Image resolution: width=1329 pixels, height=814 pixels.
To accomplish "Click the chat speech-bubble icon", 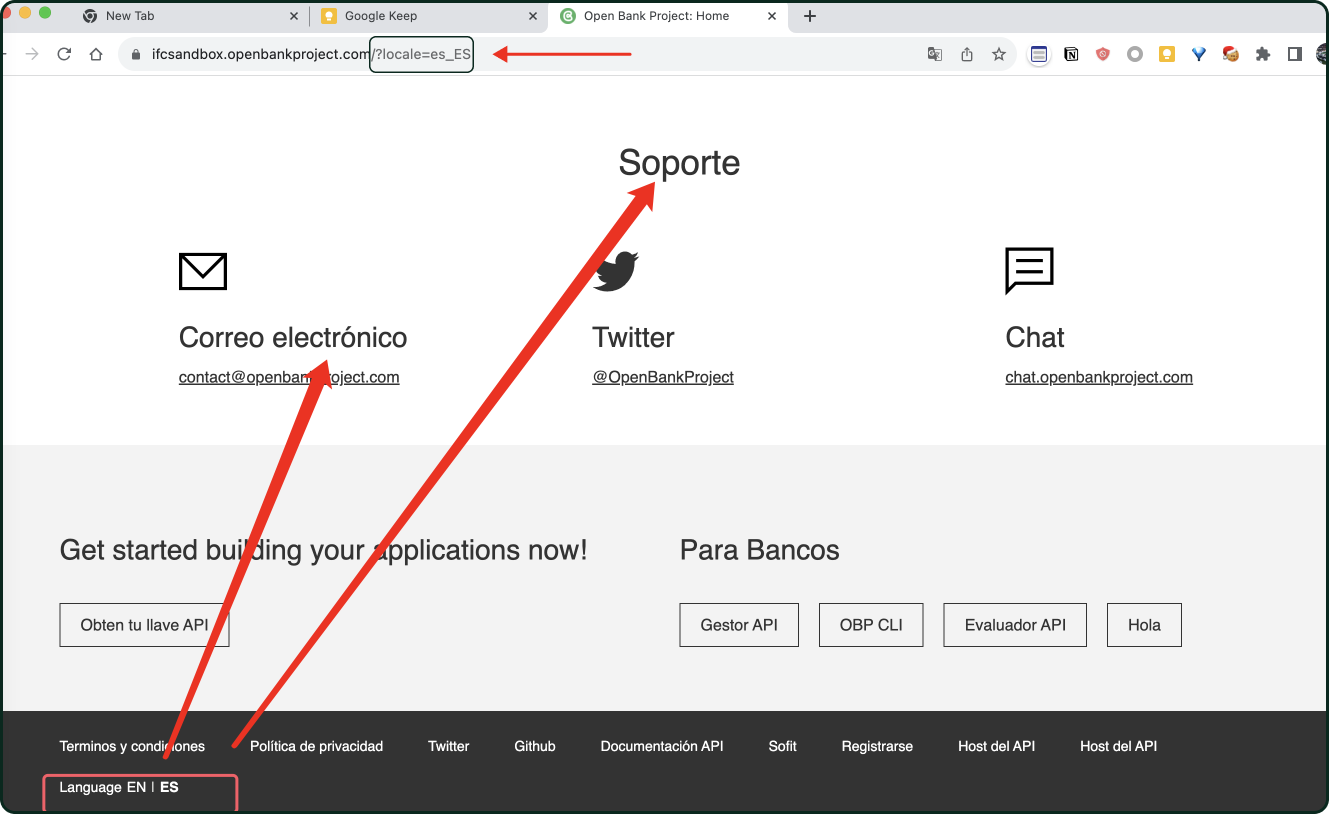I will 1029,271.
